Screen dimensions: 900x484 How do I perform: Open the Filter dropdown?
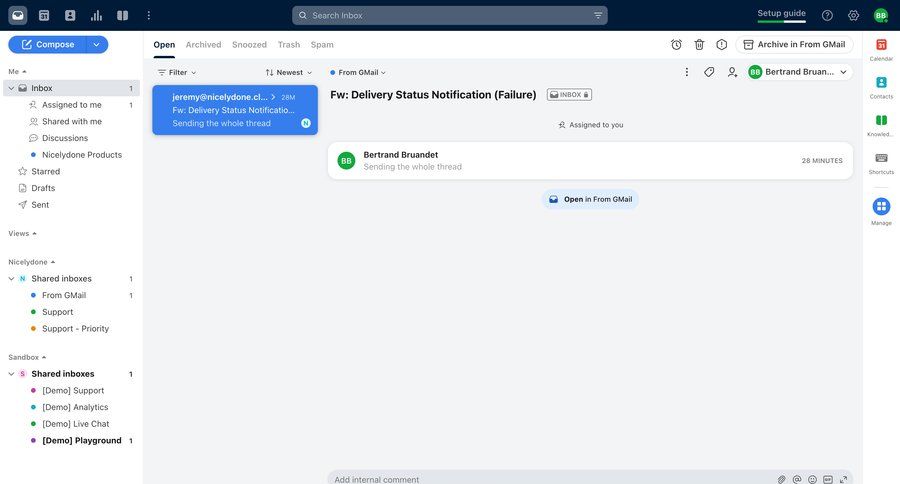click(x=177, y=72)
